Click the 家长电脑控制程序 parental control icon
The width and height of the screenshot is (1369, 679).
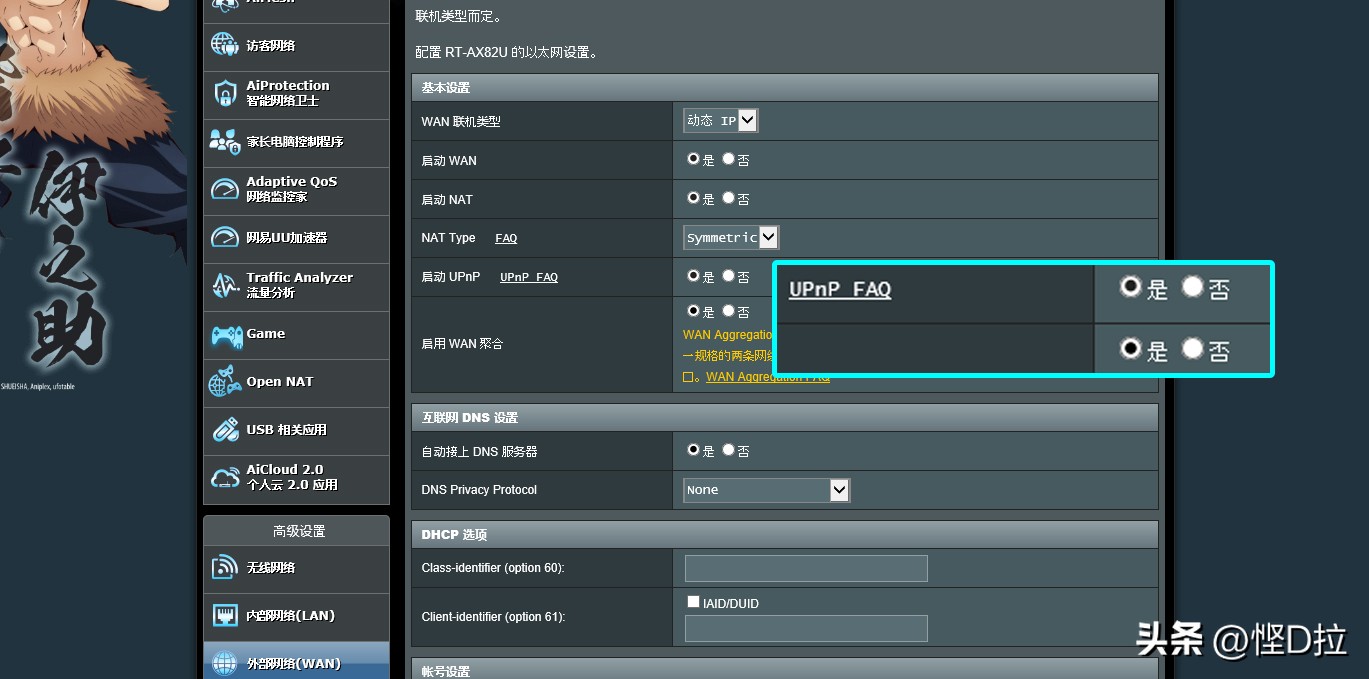(224, 142)
